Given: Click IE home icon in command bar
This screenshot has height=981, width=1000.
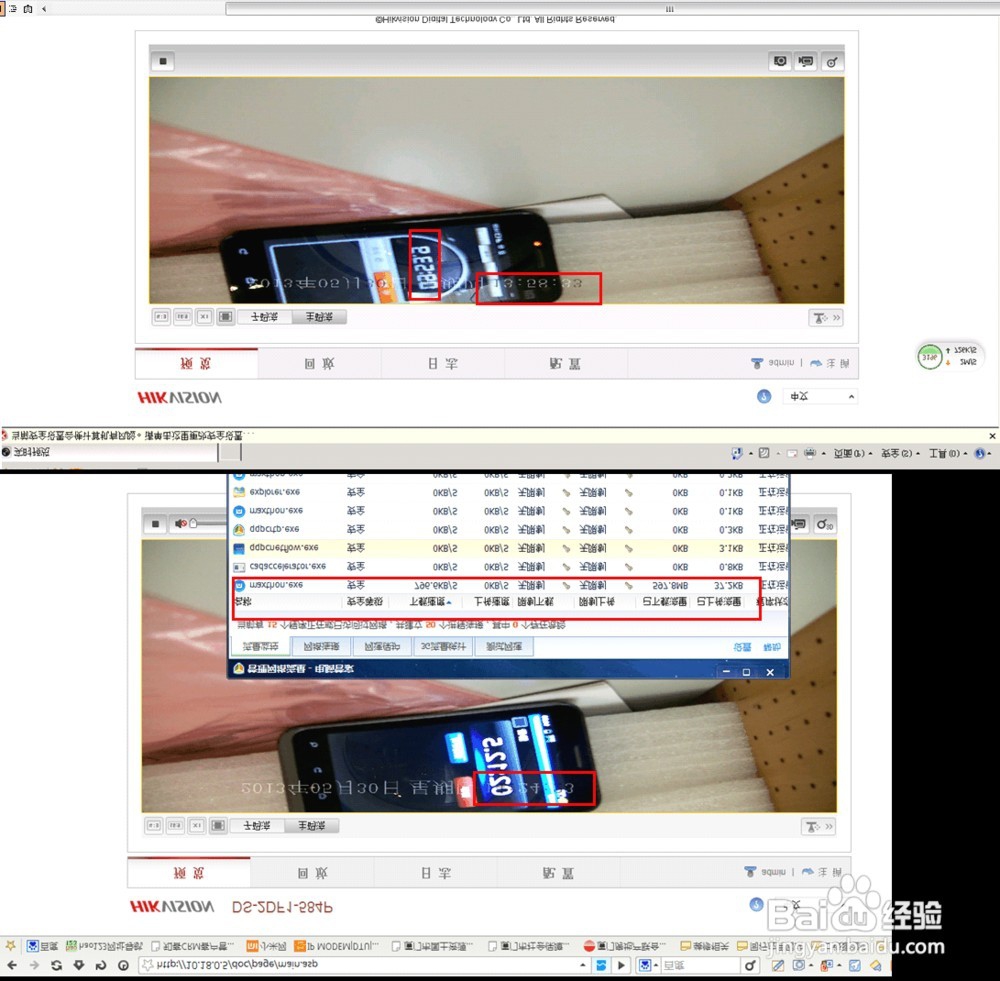Looking at the screenshot, I should (737, 453).
